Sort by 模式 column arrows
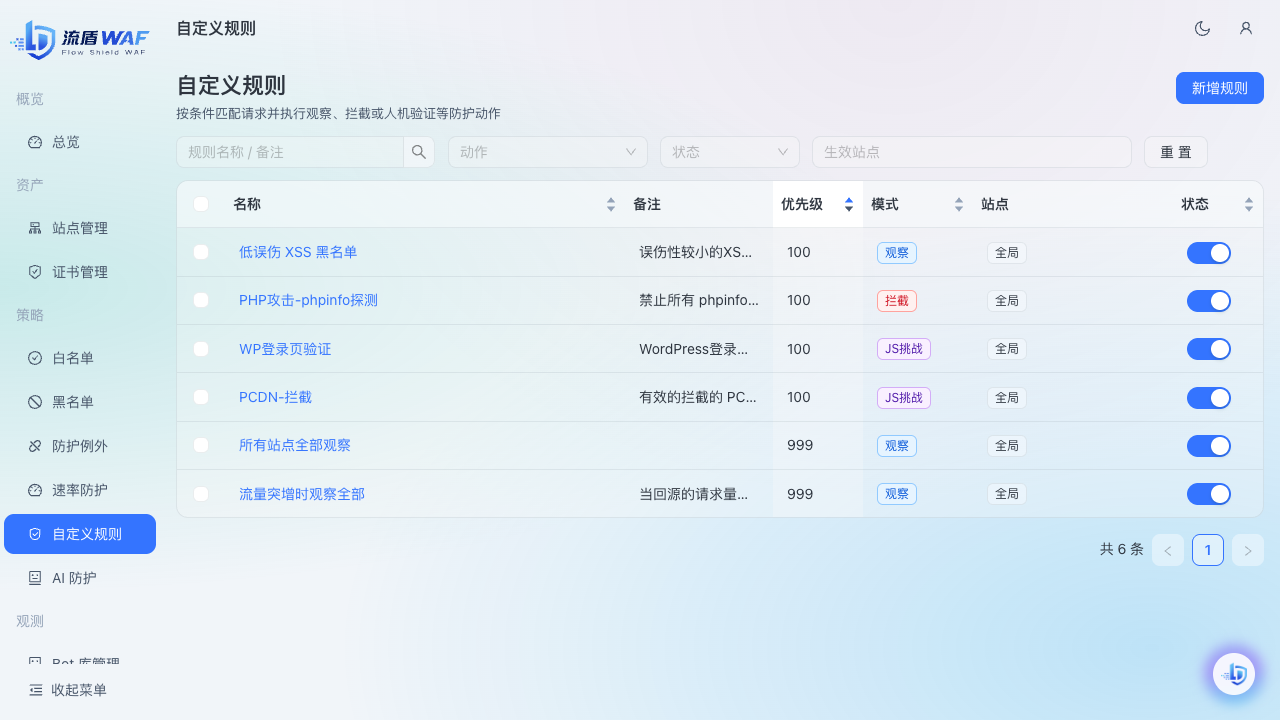The width and height of the screenshot is (1280, 720). (x=959, y=204)
